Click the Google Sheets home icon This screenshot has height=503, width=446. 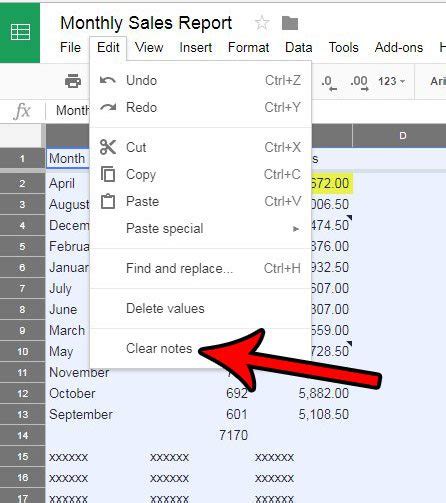click(20, 32)
